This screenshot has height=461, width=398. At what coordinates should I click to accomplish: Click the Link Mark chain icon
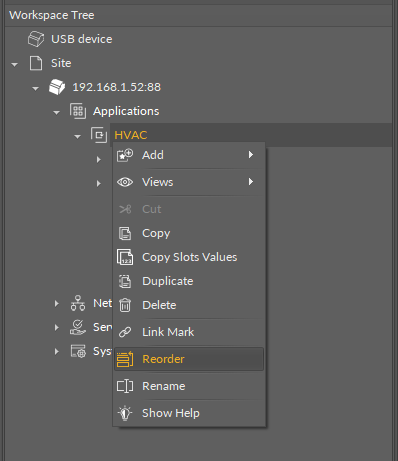click(125, 332)
